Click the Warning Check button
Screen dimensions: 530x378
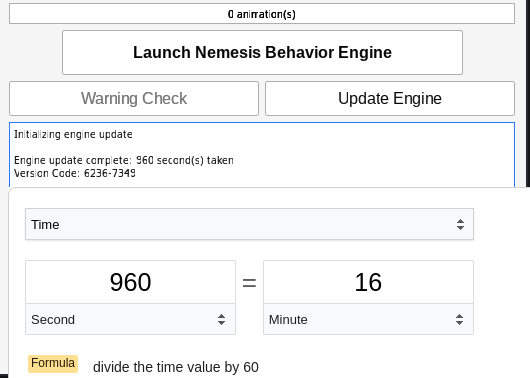tap(134, 98)
